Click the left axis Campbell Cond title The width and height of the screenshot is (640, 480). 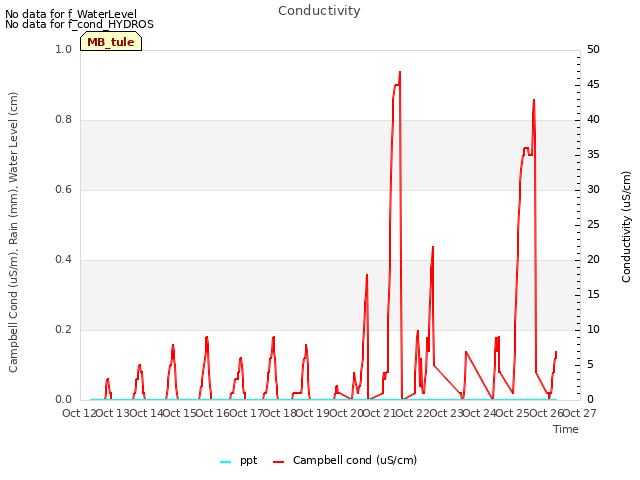13,232
